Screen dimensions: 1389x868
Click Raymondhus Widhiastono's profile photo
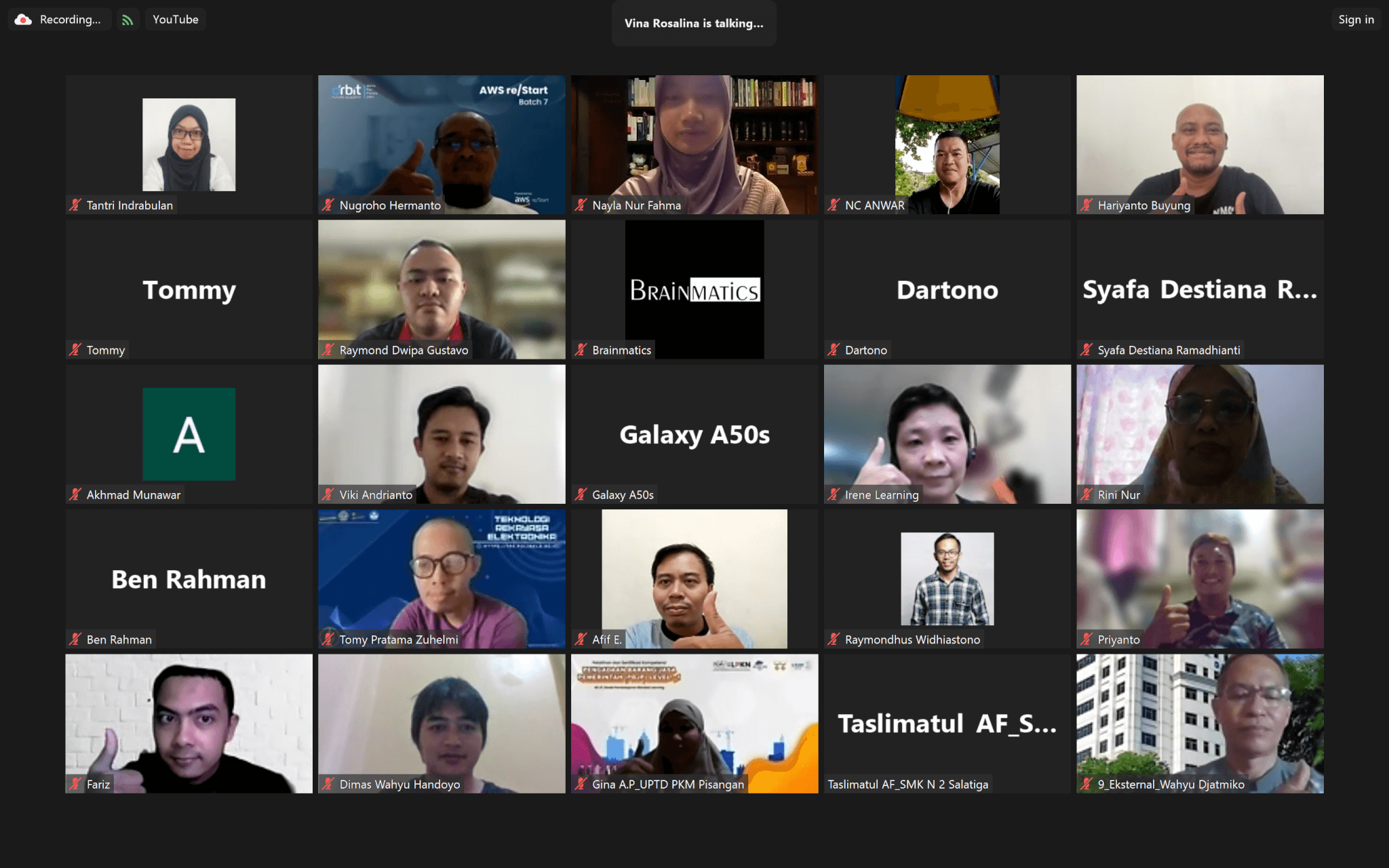[947, 578]
